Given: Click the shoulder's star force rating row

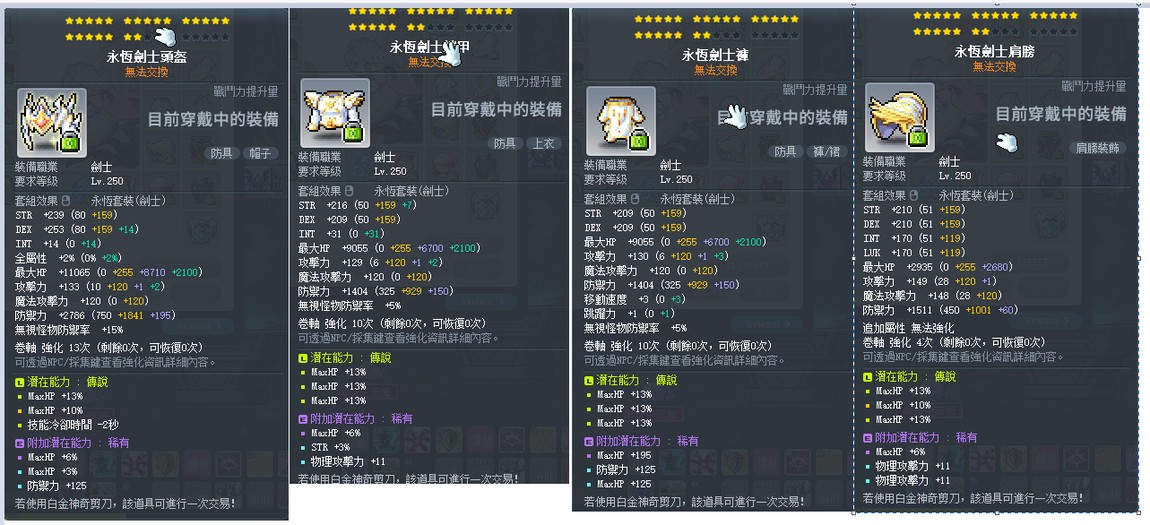Looking at the screenshot, I should [995, 23].
